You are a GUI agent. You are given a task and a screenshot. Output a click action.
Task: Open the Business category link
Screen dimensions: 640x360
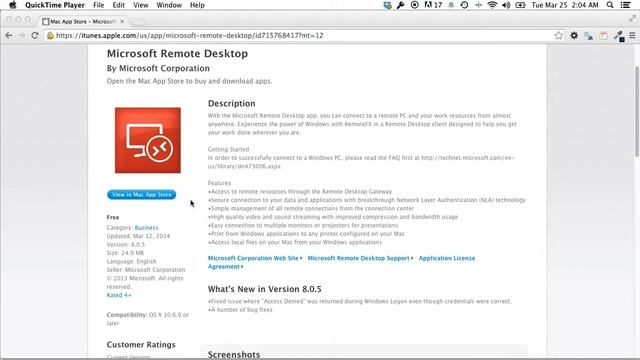coord(146,228)
